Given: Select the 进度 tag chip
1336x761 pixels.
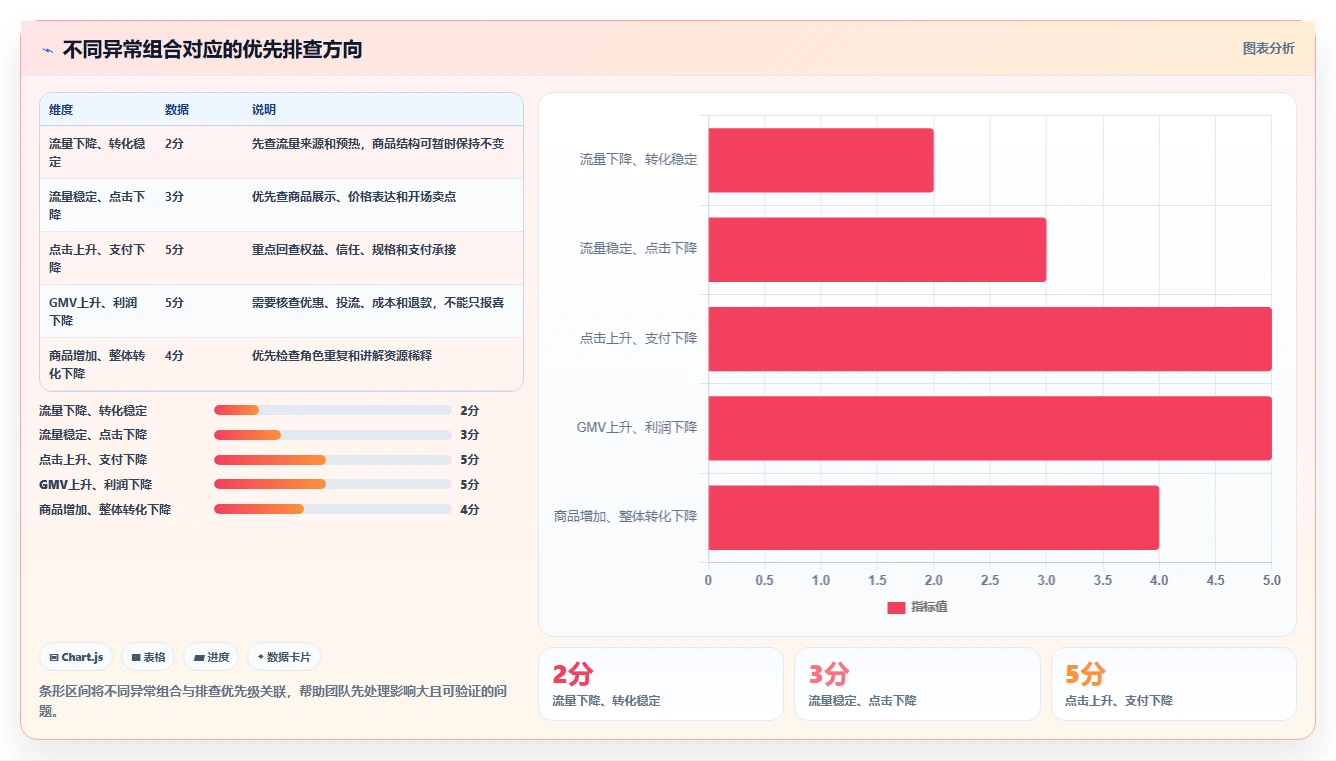Looking at the screenshot, I should point(211,657).
